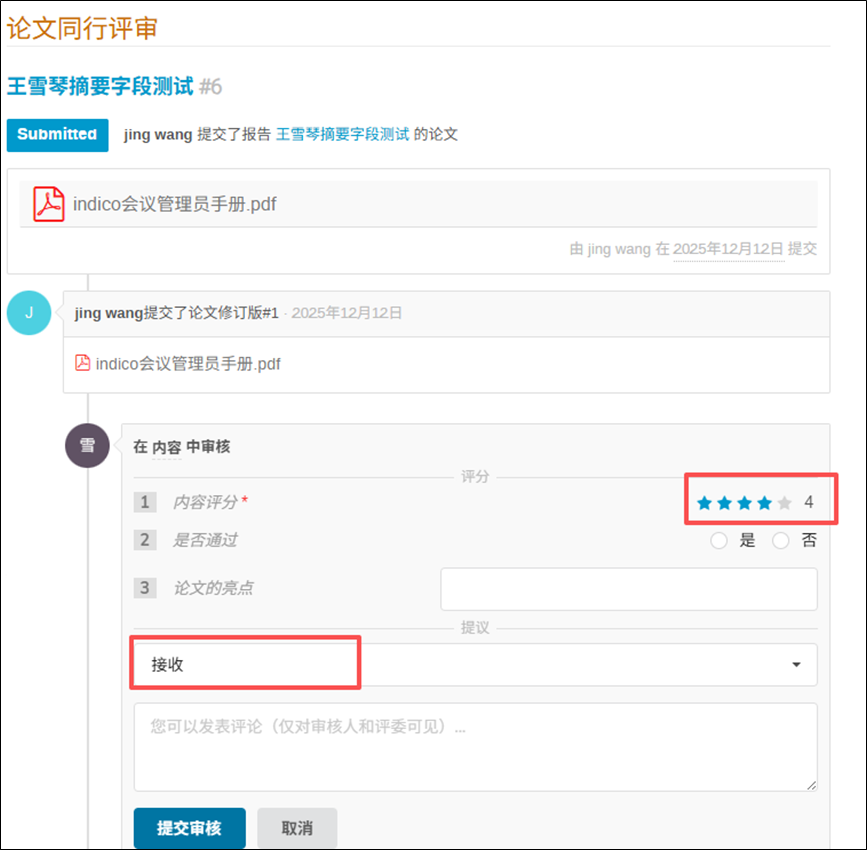The image size is (867, 850).
Task: Open the 王雪琴摘要字段测试 title link
Action: pyautogui.click(x=100, y=86)
